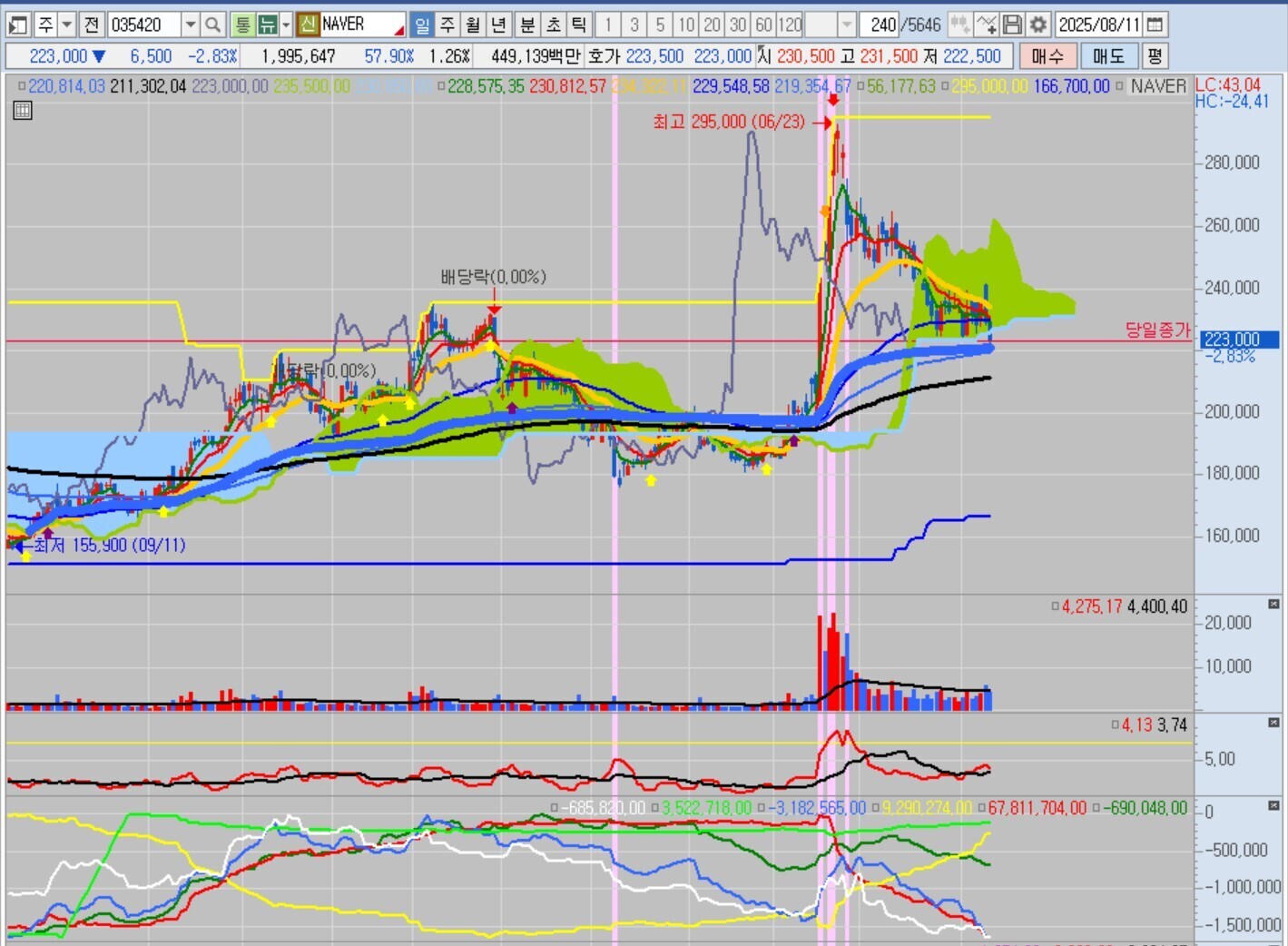This screenshot has height=946, width=1288.
Task: Click the data grid icon on chart
Action: [x=23, y=111]
